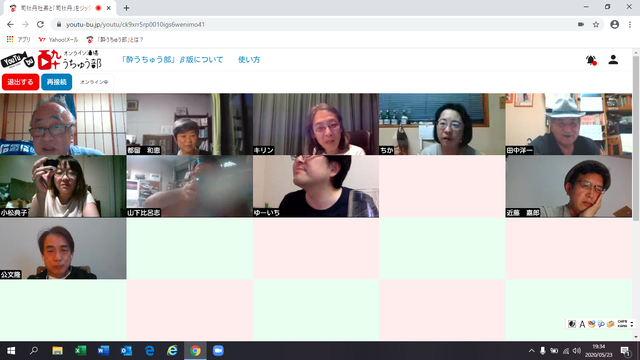Open the 使い方 link

coord(249,60)
